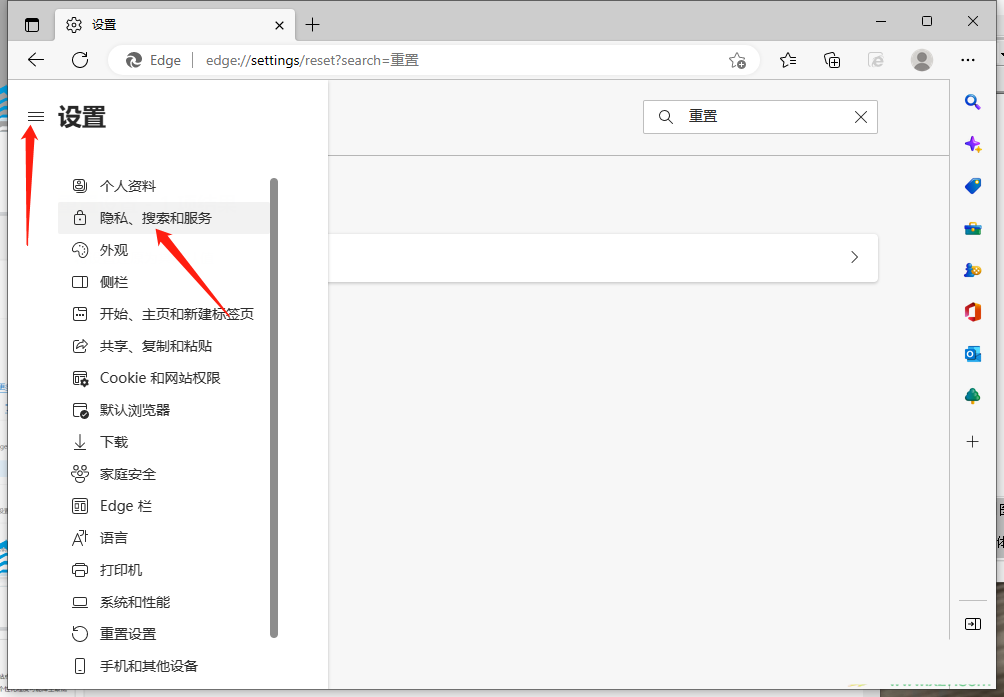Click the lock icon for privacy settings
1004x697 pixels.
pyautogui.click(x=79, y=218)
